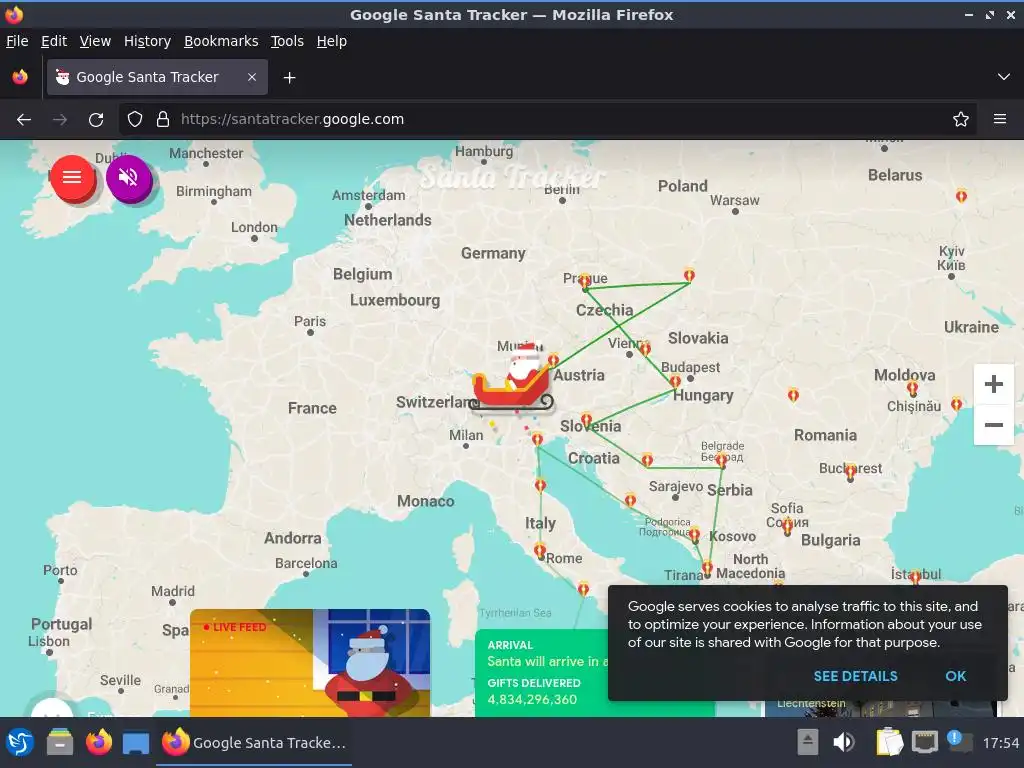Image resolution: width=1024 pixels, height=768 pixels.
Task: Open the taskbar application launcher menu
Action: tap(20, 743)
